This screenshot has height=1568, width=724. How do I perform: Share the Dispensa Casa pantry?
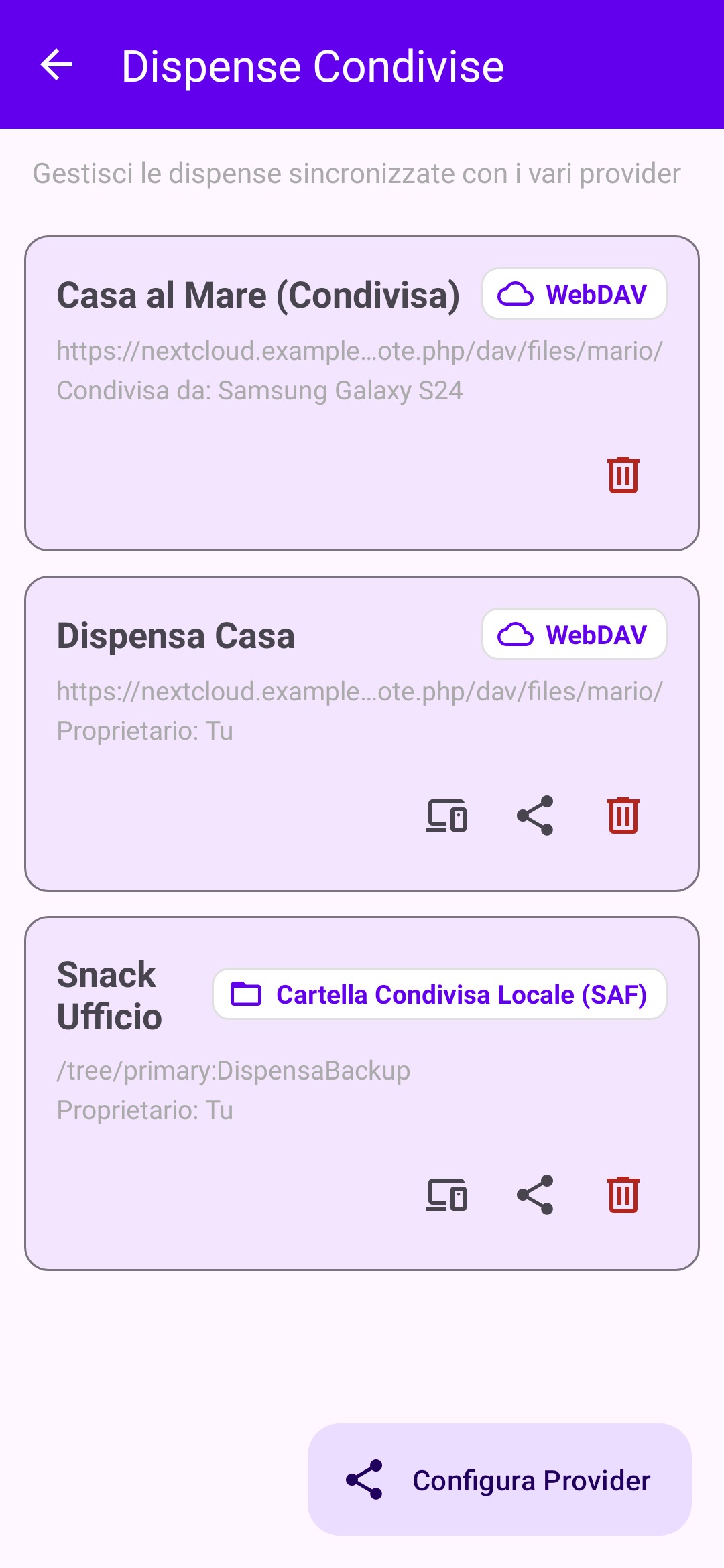[535, 815]
